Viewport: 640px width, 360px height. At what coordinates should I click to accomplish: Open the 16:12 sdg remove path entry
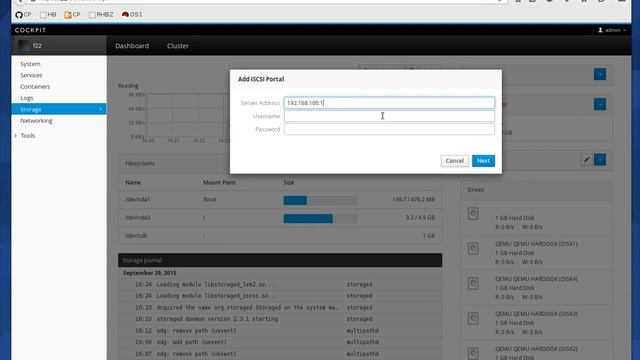coord(280,331)
